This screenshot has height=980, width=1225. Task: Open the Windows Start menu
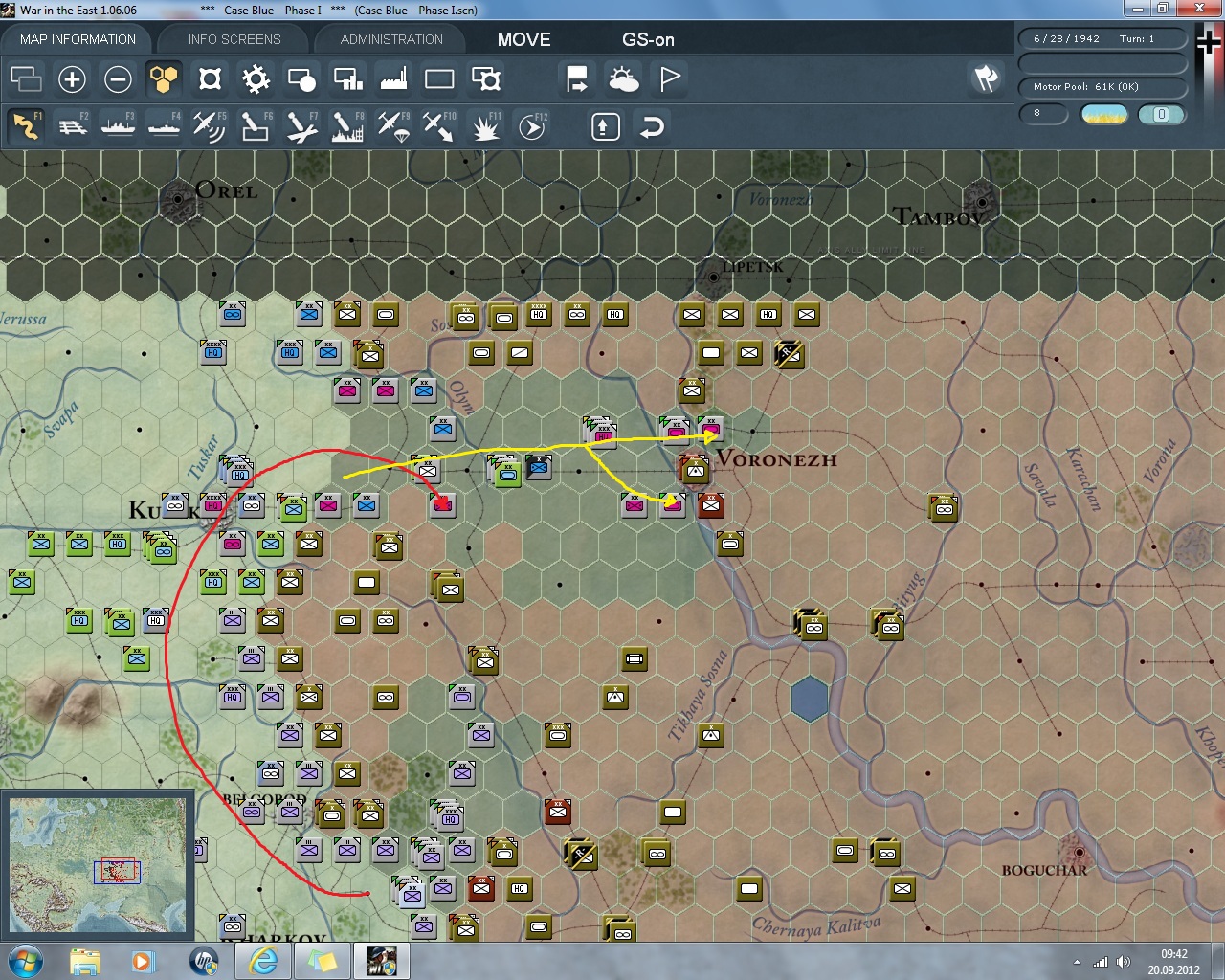pyautogui.click(x=25, y=961)
